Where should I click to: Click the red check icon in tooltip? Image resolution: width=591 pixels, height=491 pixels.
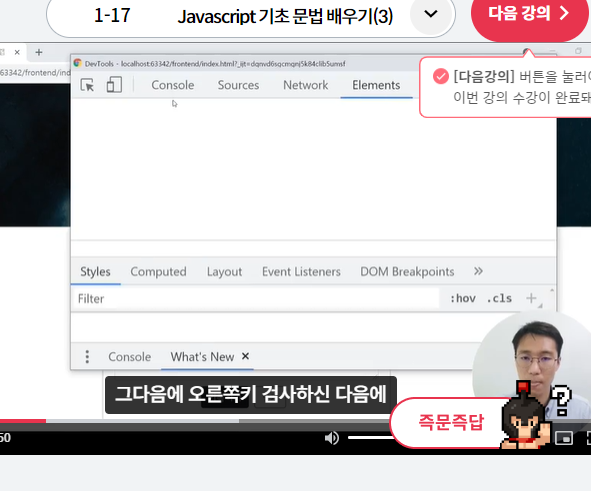[441, 76]
